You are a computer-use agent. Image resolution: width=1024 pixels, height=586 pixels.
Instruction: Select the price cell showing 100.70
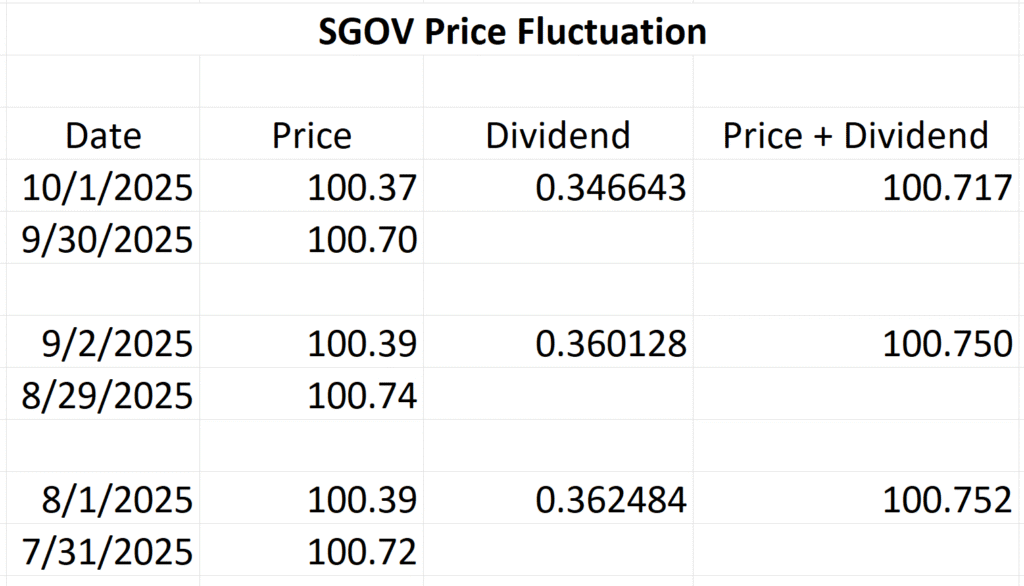tap(362, 239)
